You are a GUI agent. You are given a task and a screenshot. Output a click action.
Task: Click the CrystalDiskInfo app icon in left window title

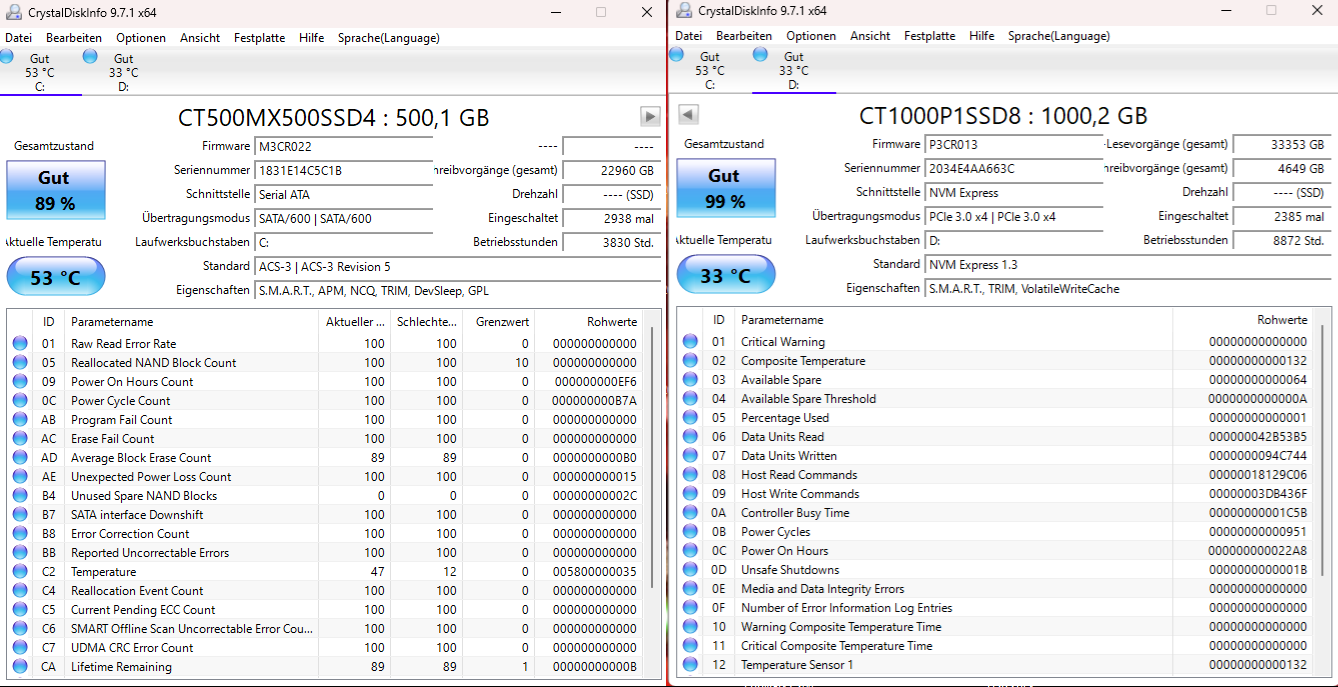pyautogui.click(x=14, y=12)
